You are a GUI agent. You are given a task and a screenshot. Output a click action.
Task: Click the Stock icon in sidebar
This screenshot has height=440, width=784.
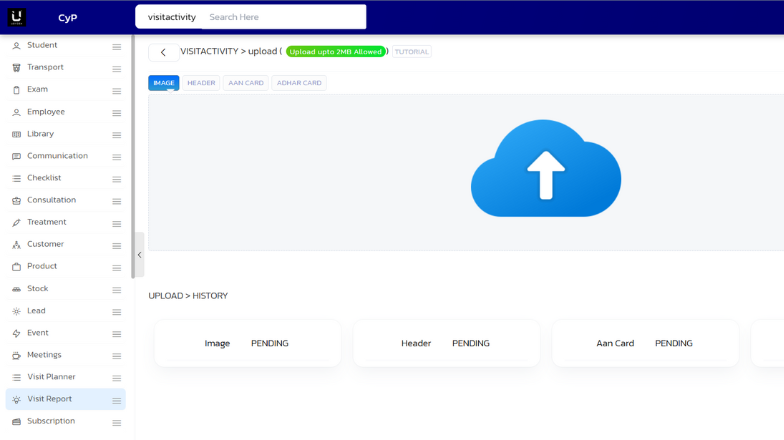pyautogui.click(x=16, y=289)
